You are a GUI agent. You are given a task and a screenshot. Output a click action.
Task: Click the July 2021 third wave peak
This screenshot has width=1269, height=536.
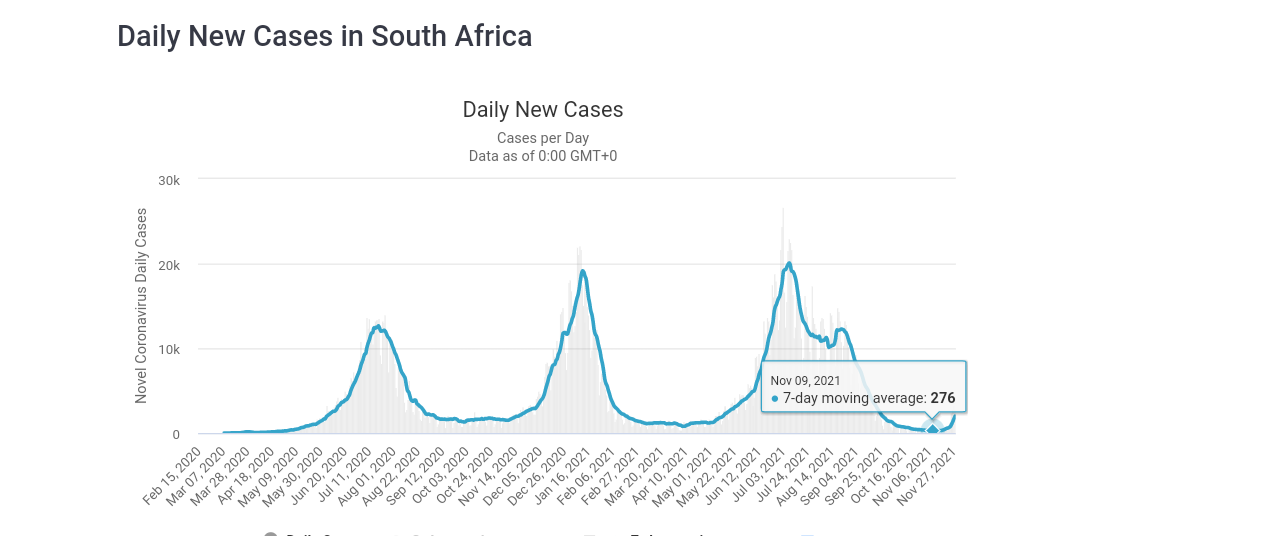click(789, 264)
